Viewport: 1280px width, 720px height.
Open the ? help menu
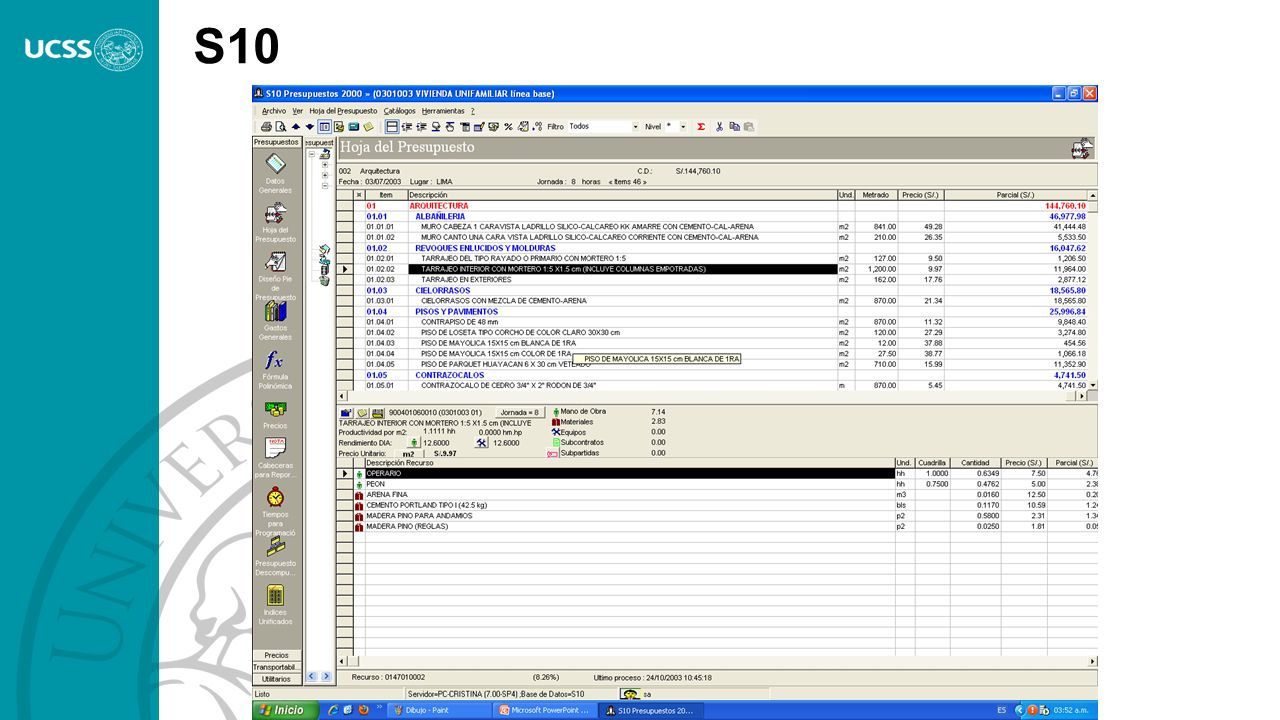click(473, 111)
